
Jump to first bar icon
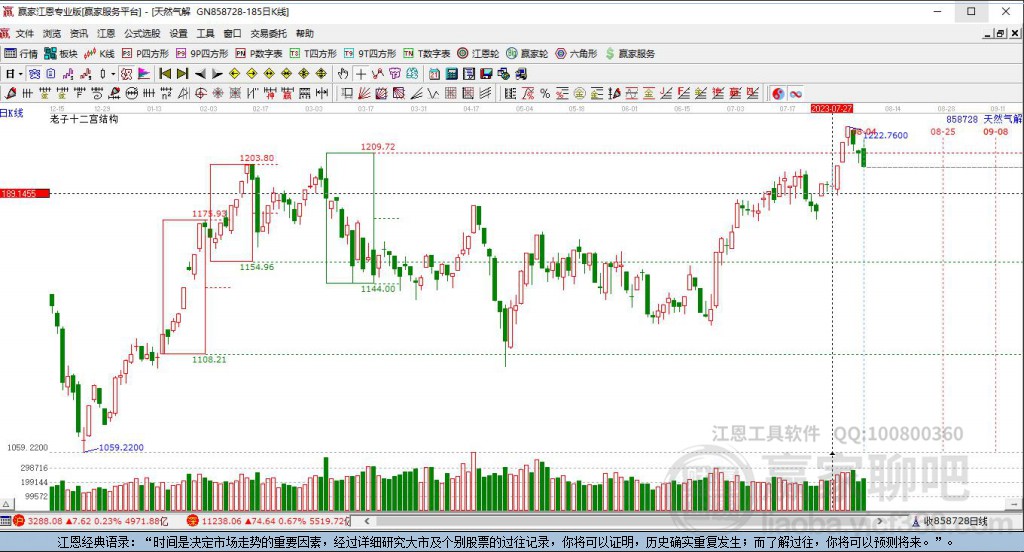tap(165, 74)
